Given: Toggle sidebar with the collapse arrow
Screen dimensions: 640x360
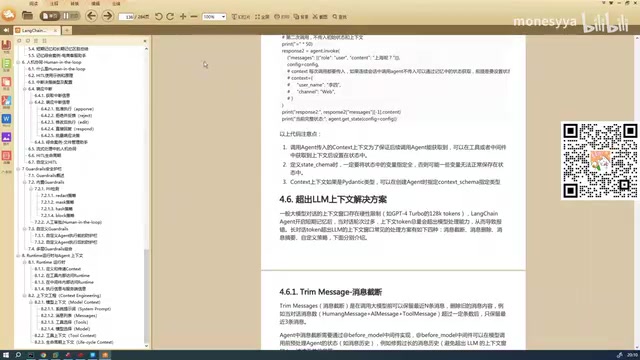Looking at the screenshot, I should (6, 30).
